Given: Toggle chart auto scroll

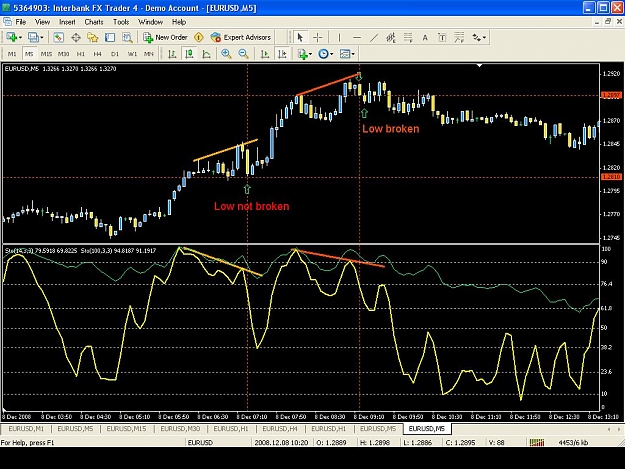Looking at the screenshot, I should [x=265, y=54].
